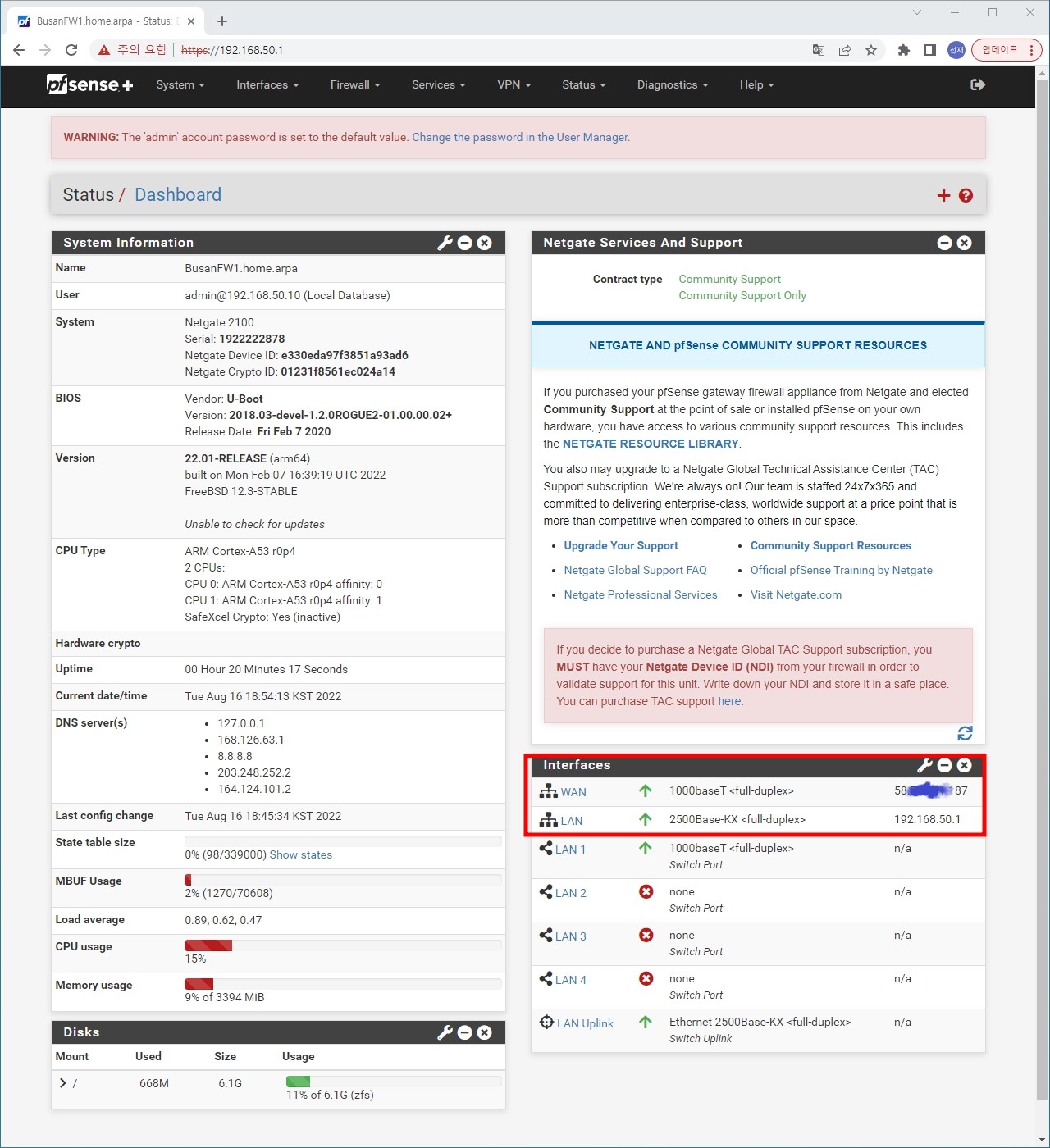
Task: Click the page vertical scrollbar
Action: tap(1042, 587)
